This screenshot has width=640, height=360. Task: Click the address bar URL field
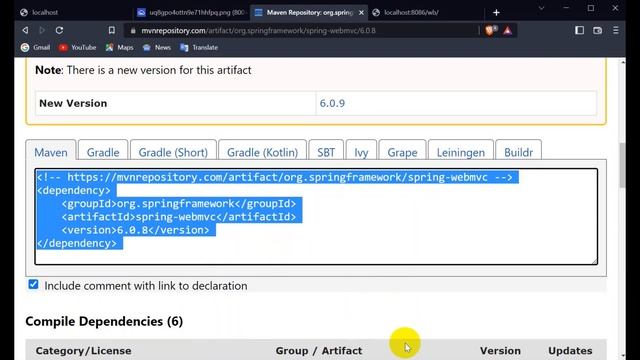pos(302,31)
